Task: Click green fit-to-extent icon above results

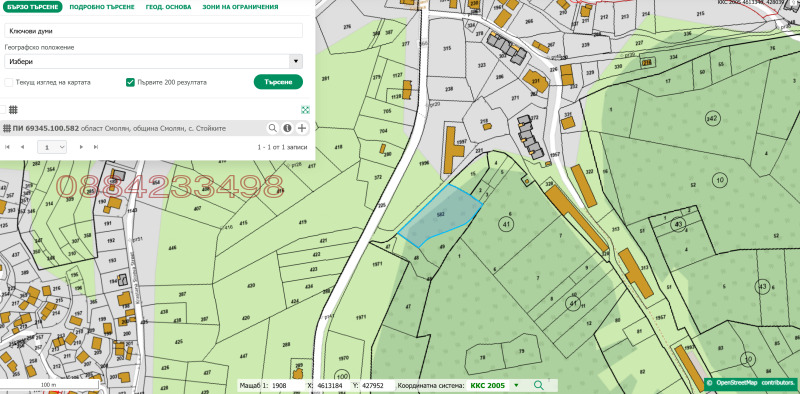Action: click(305, 110)
